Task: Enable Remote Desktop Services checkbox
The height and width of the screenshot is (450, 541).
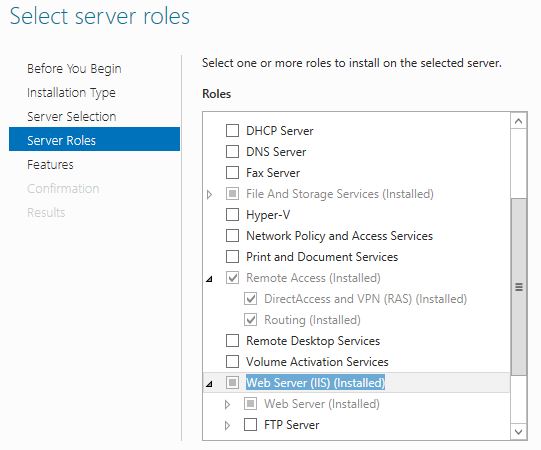Action: [x=232, y=341]
